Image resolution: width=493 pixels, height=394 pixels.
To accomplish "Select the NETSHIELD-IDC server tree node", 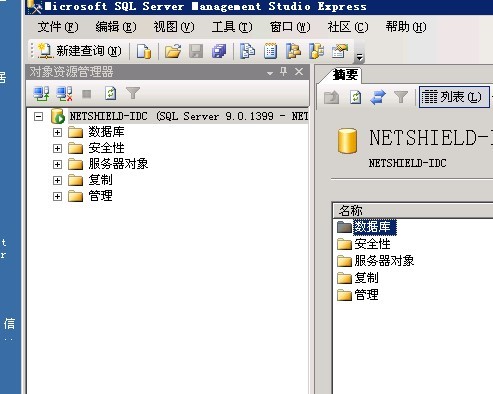I will pos(188,116).
